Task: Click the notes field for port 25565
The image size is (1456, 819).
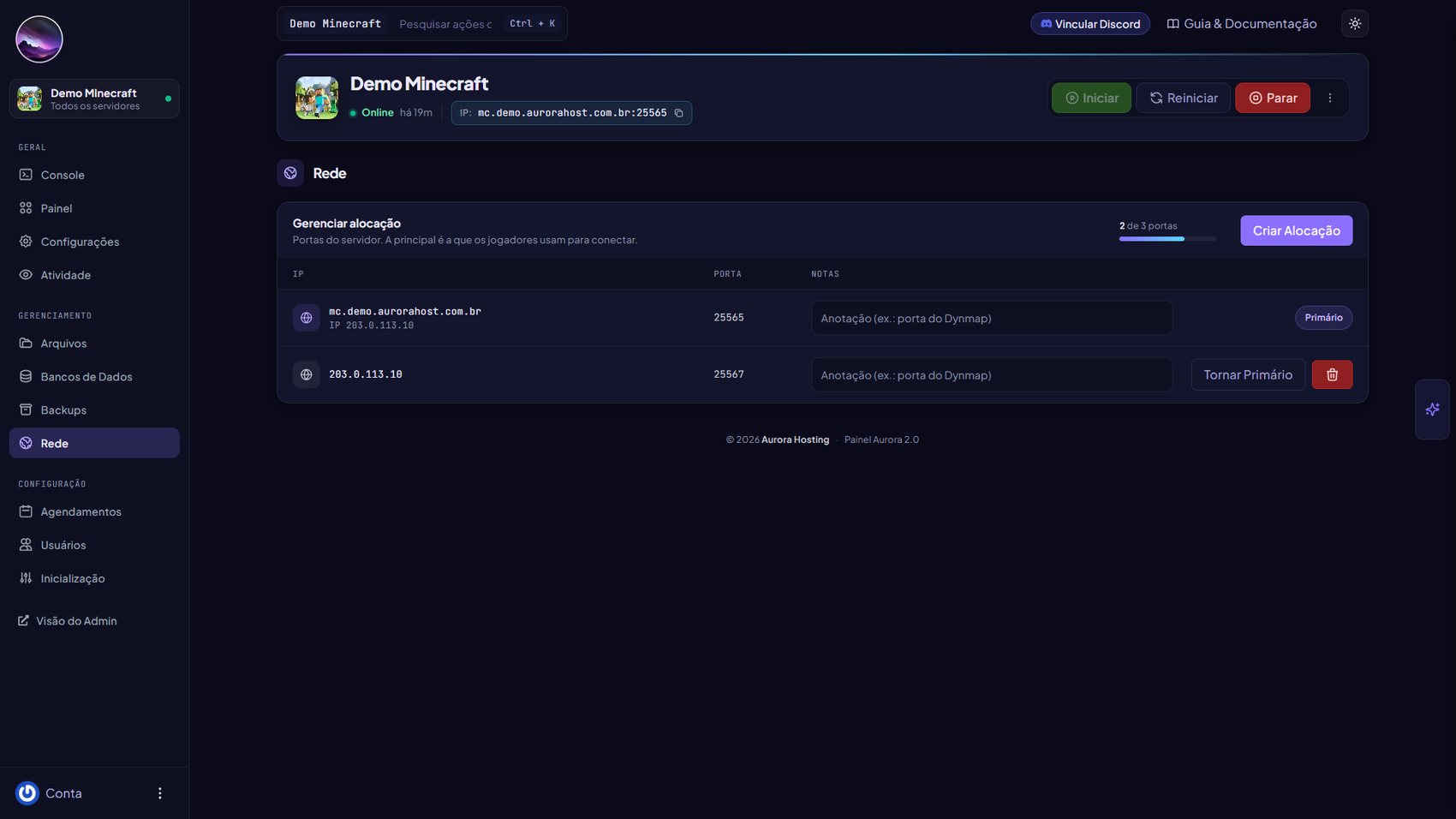Action: click(x=992, y=318)
